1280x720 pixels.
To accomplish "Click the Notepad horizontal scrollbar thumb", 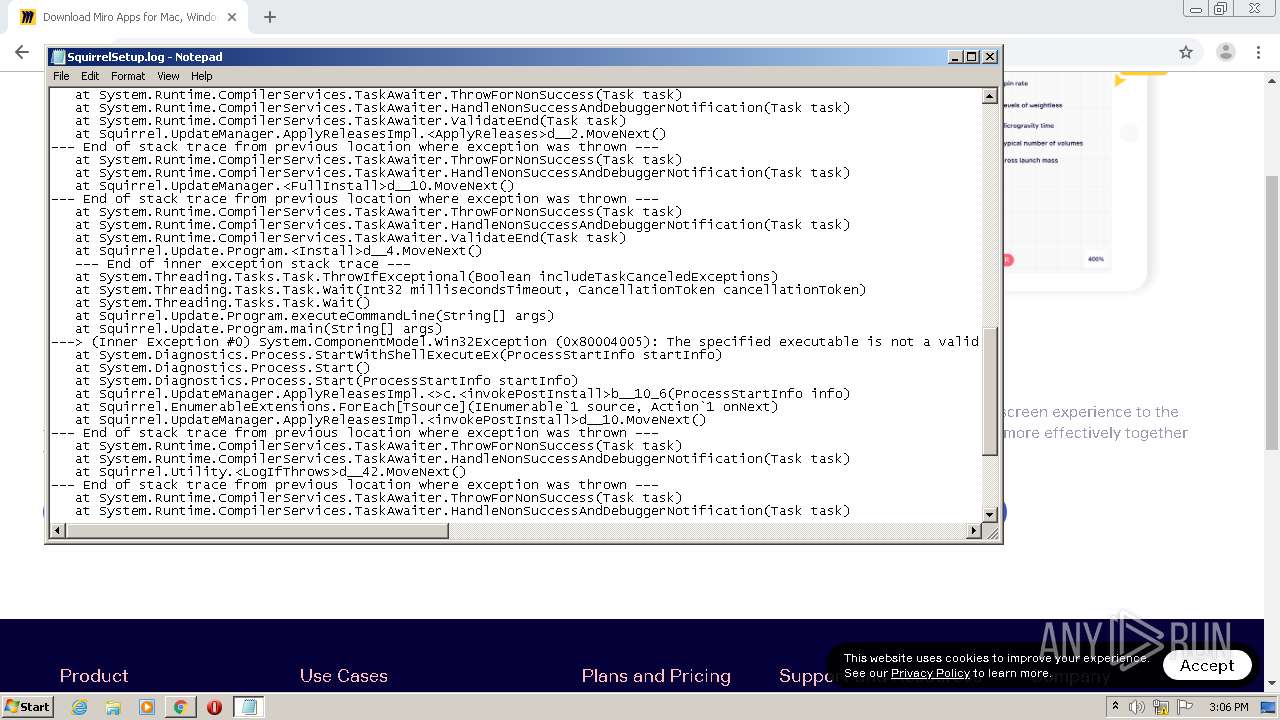I will [257, 531].
